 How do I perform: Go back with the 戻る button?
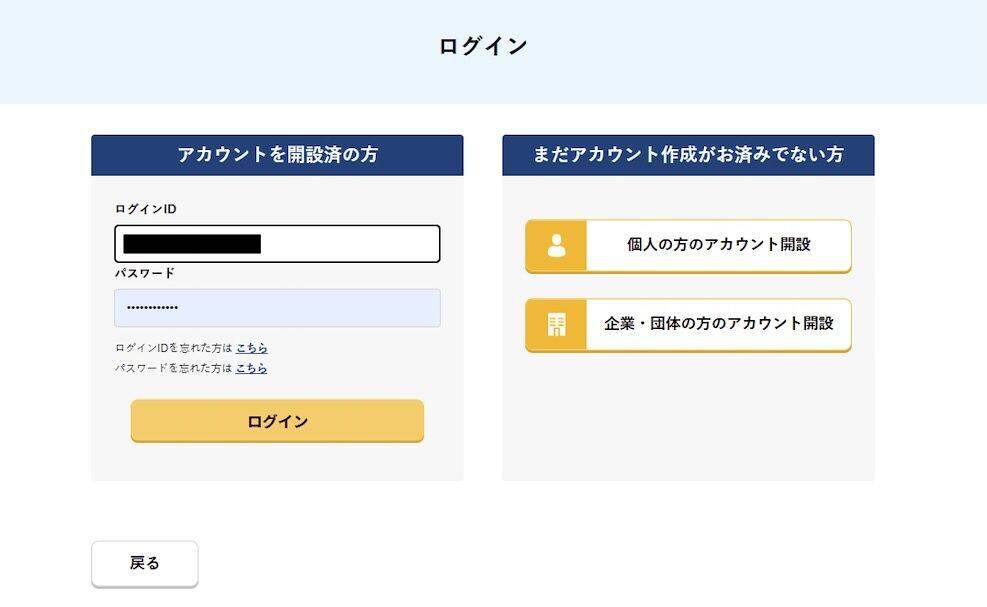145,564
